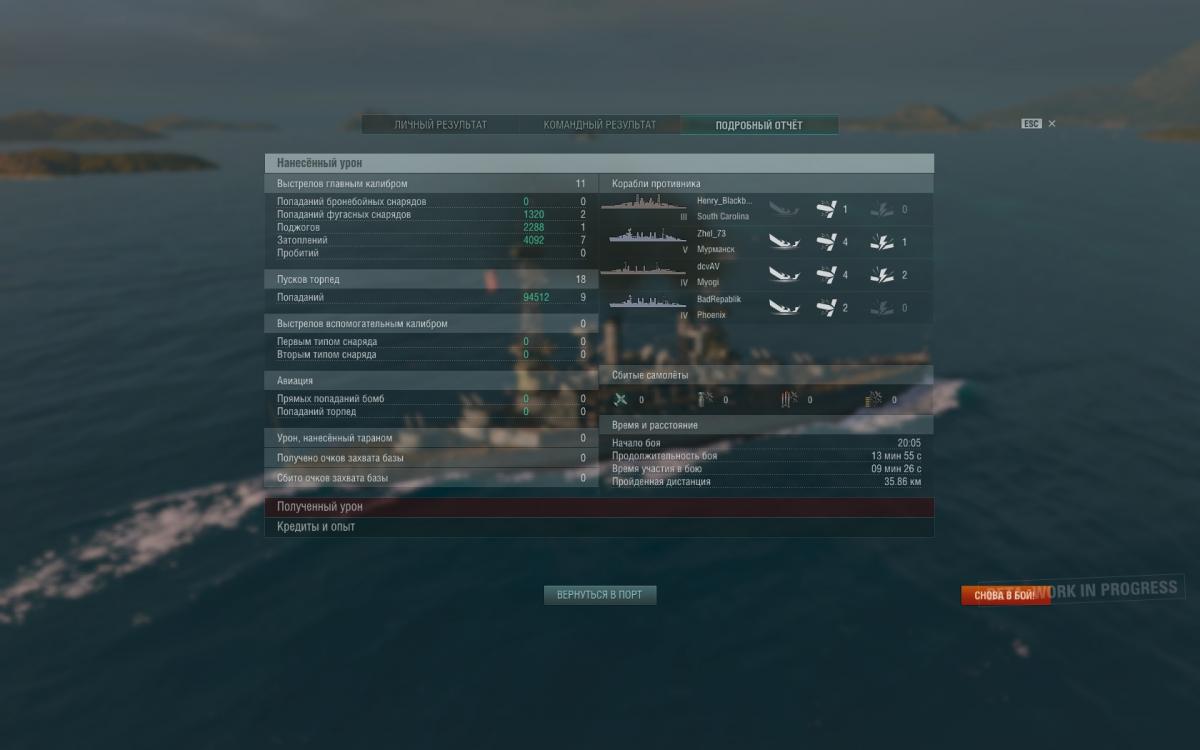Switch to the Личный результат tab
This screenshot has width=1200, height=750.
tap(441, 125)
